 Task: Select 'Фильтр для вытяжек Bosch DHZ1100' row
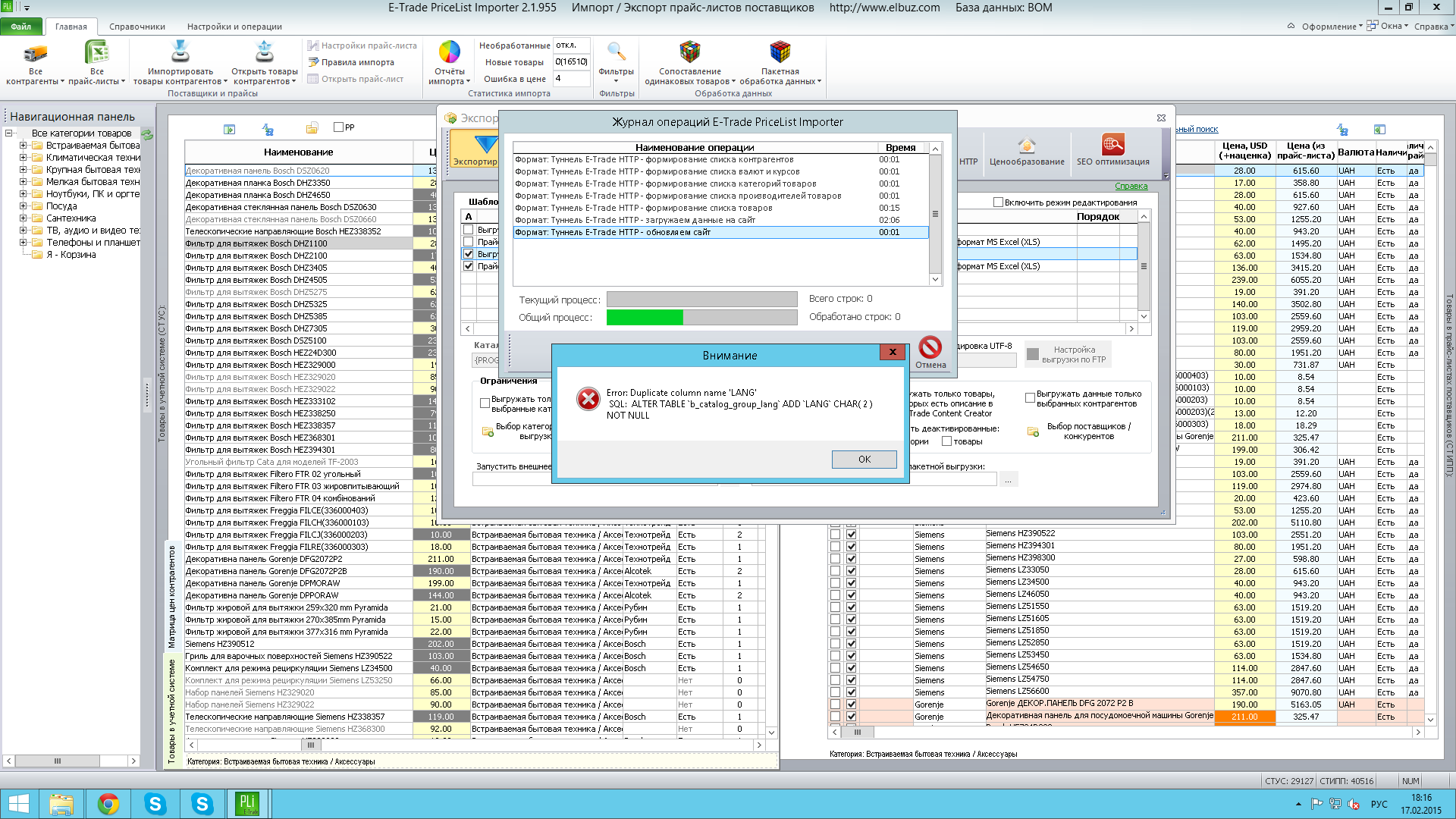click(299, 243)
